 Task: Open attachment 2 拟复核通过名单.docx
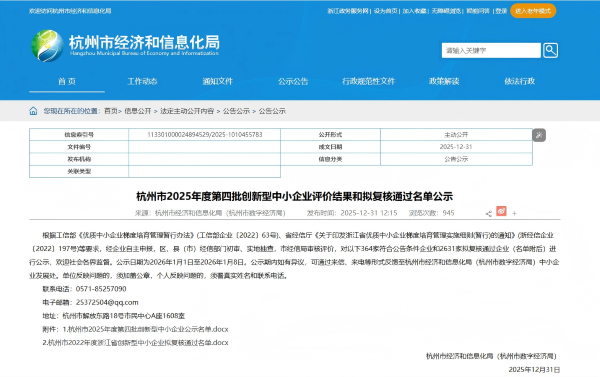click(135, 343)
